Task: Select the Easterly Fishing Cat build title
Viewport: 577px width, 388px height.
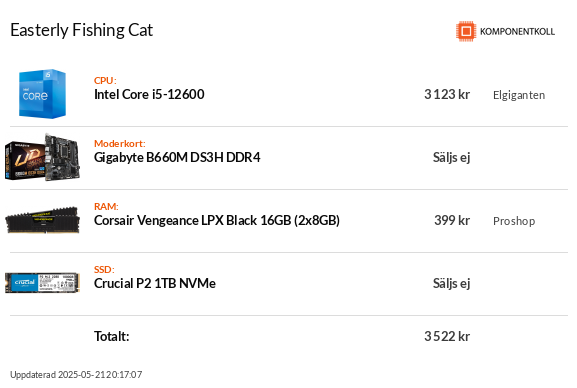Action: [x=81, y=30]
